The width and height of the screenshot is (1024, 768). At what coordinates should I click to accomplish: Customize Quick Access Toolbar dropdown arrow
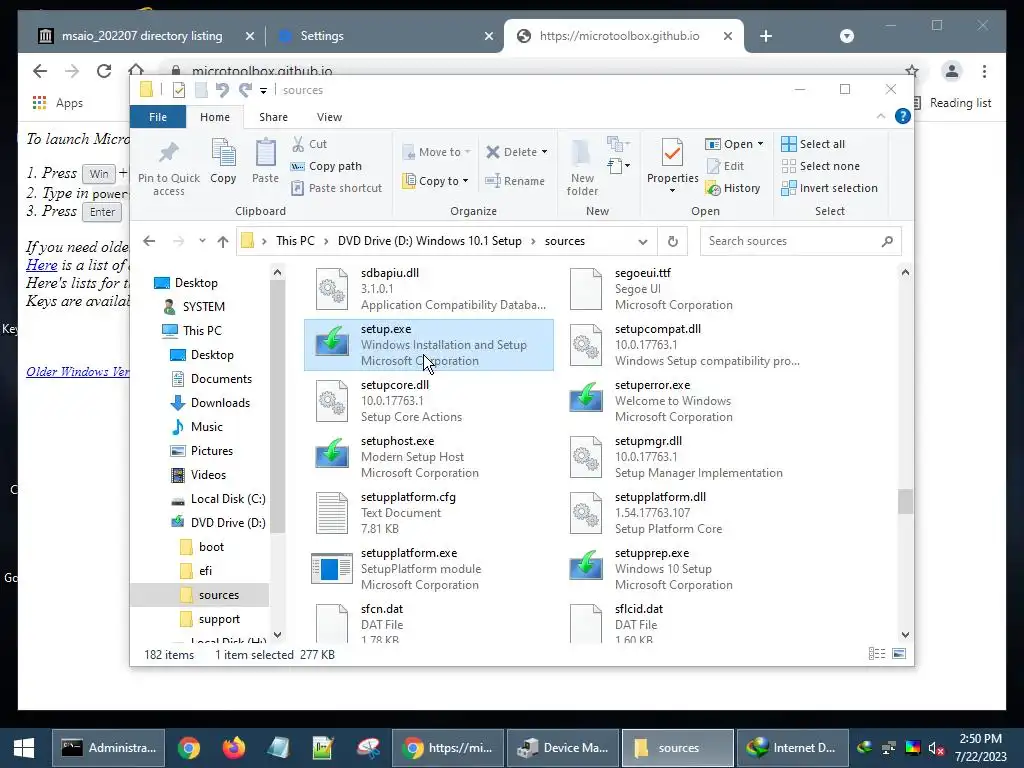263,90
